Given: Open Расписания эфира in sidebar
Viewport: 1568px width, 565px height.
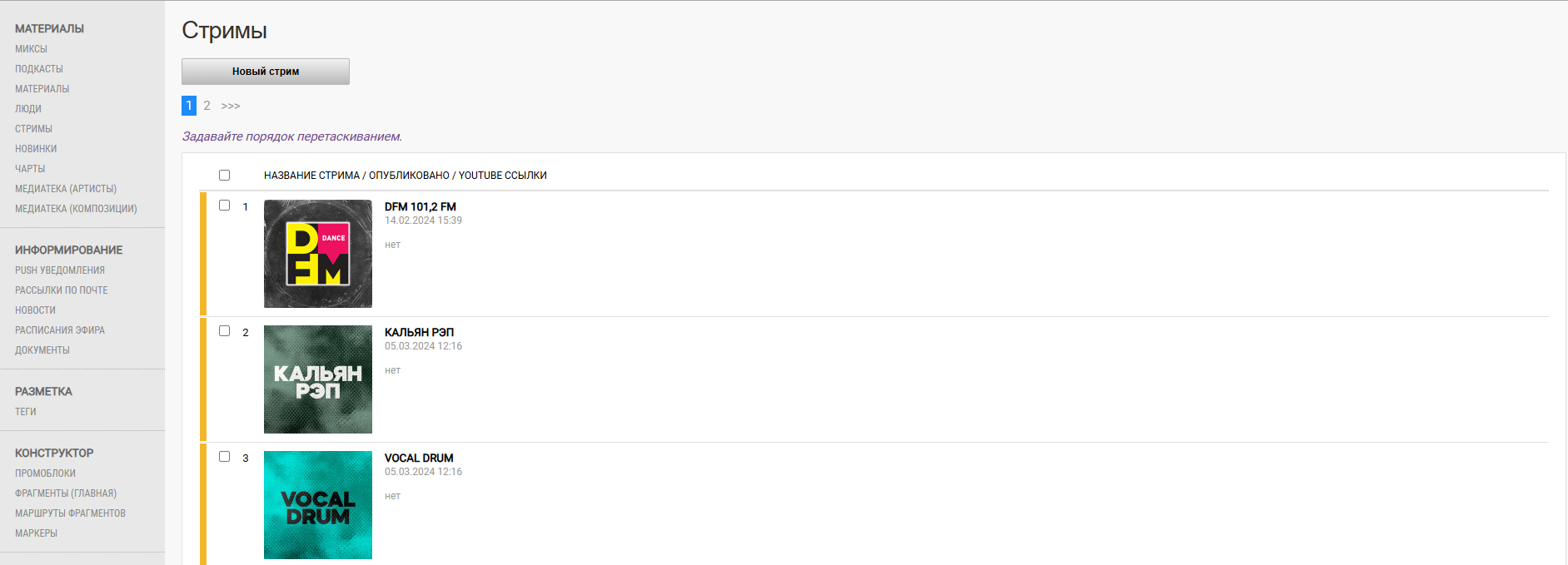Looking at the screenshot, I should point(60,330).
